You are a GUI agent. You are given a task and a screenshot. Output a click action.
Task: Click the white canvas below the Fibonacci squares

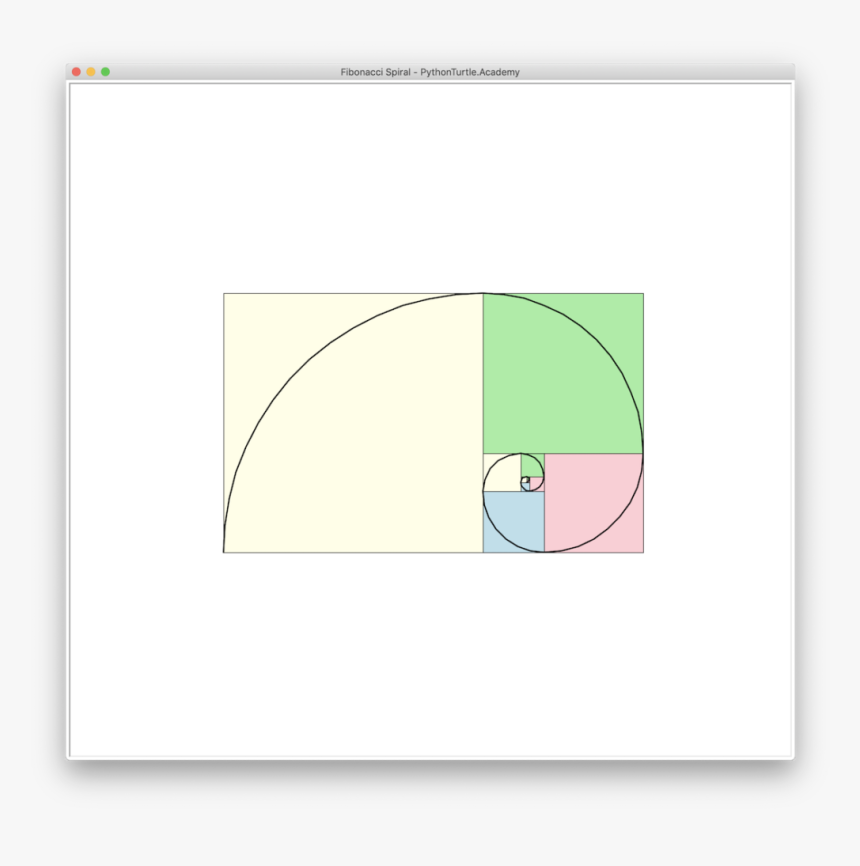coord(430,650)
